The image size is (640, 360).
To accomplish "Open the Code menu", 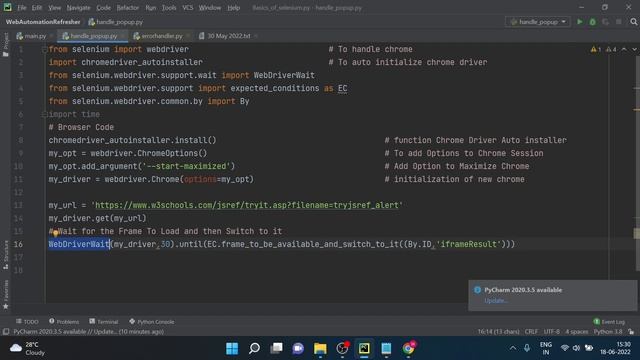I will 103,8.
